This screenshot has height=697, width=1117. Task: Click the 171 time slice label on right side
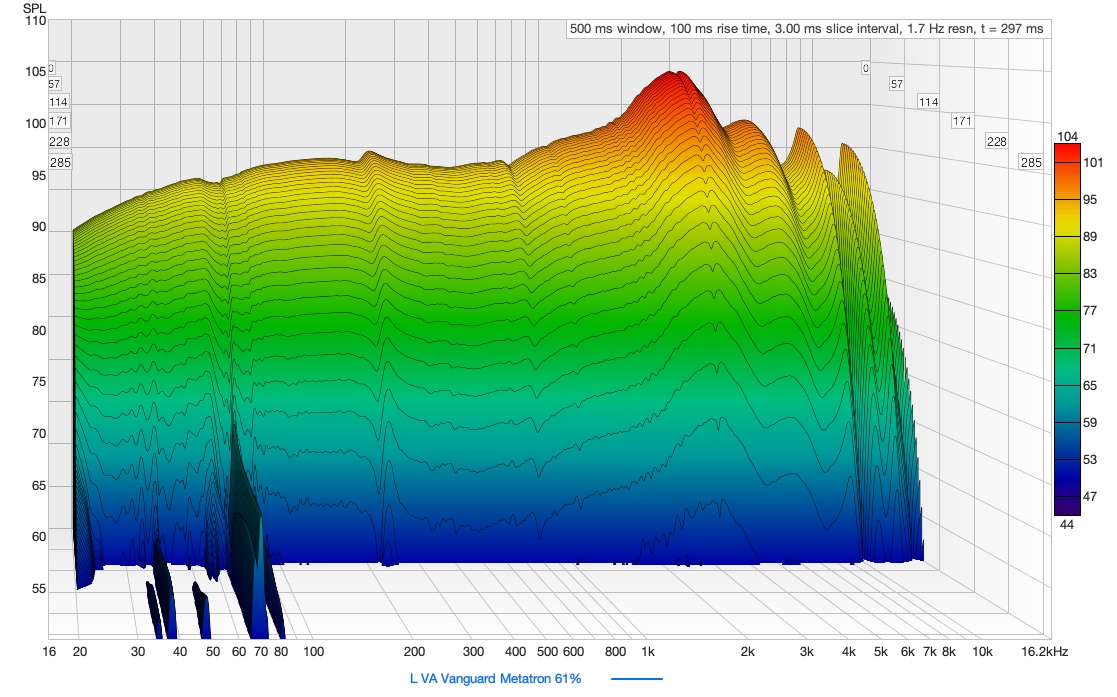point(962,121)
